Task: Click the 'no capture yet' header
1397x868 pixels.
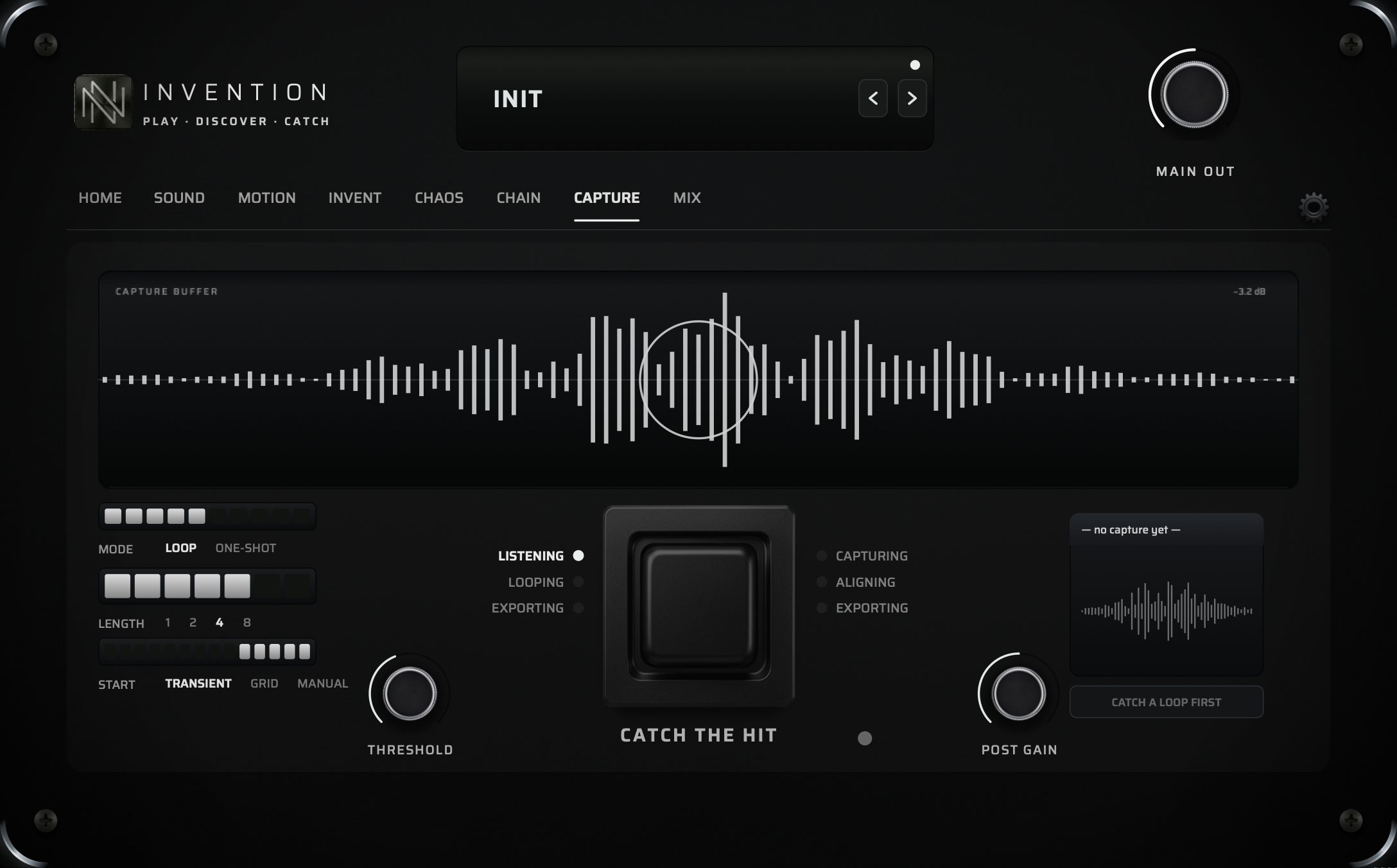Action: point(1167,530)
